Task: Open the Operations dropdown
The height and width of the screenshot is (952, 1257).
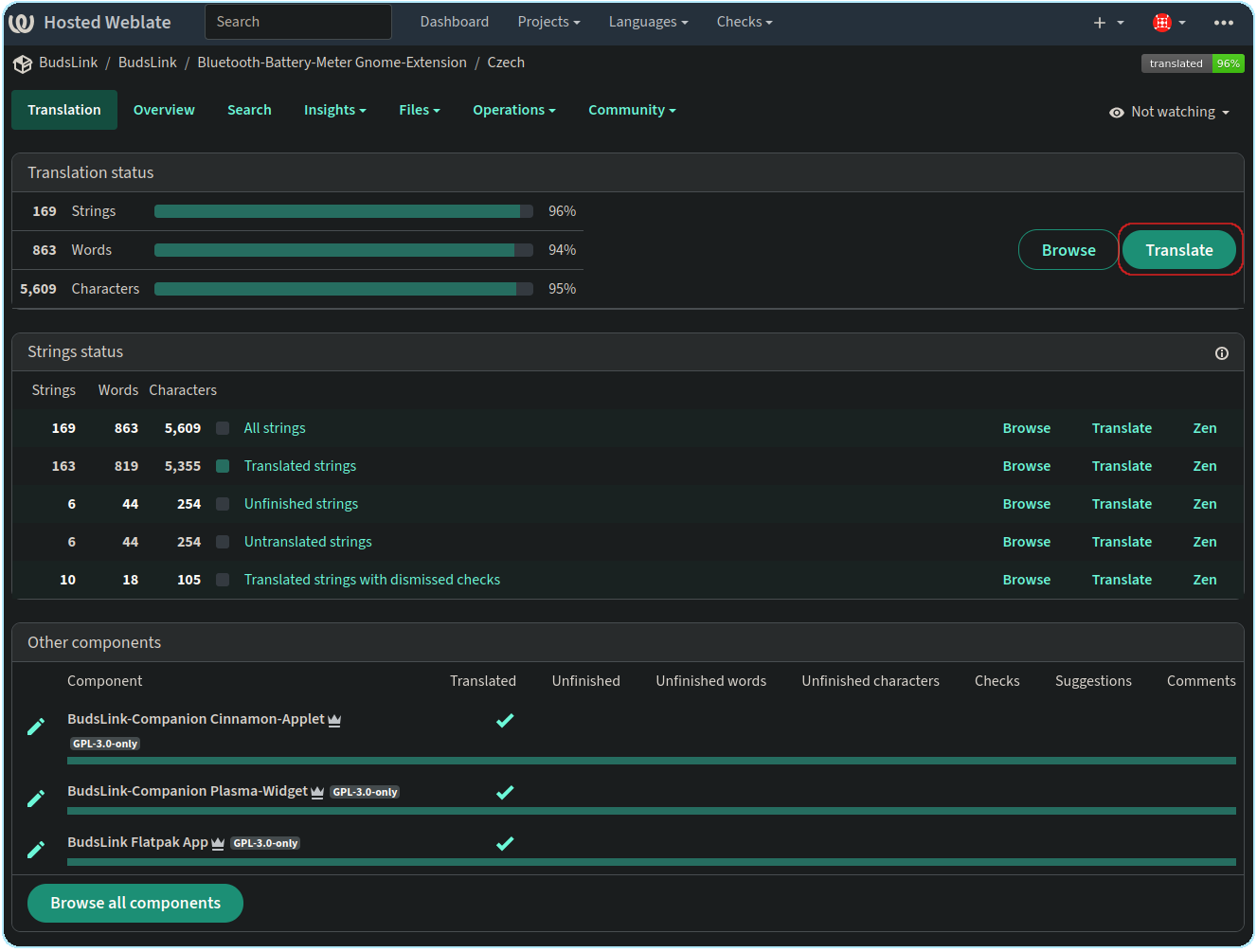Action: 514,110
